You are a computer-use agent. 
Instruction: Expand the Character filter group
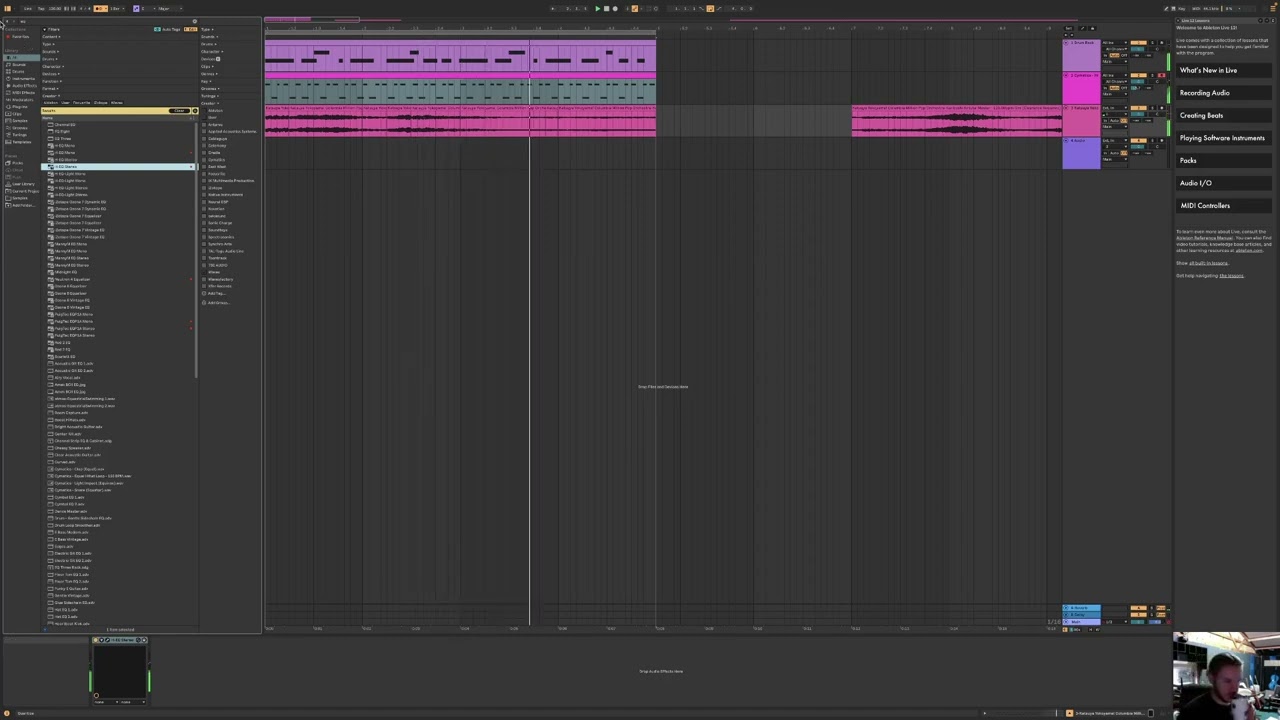(53, 67)
